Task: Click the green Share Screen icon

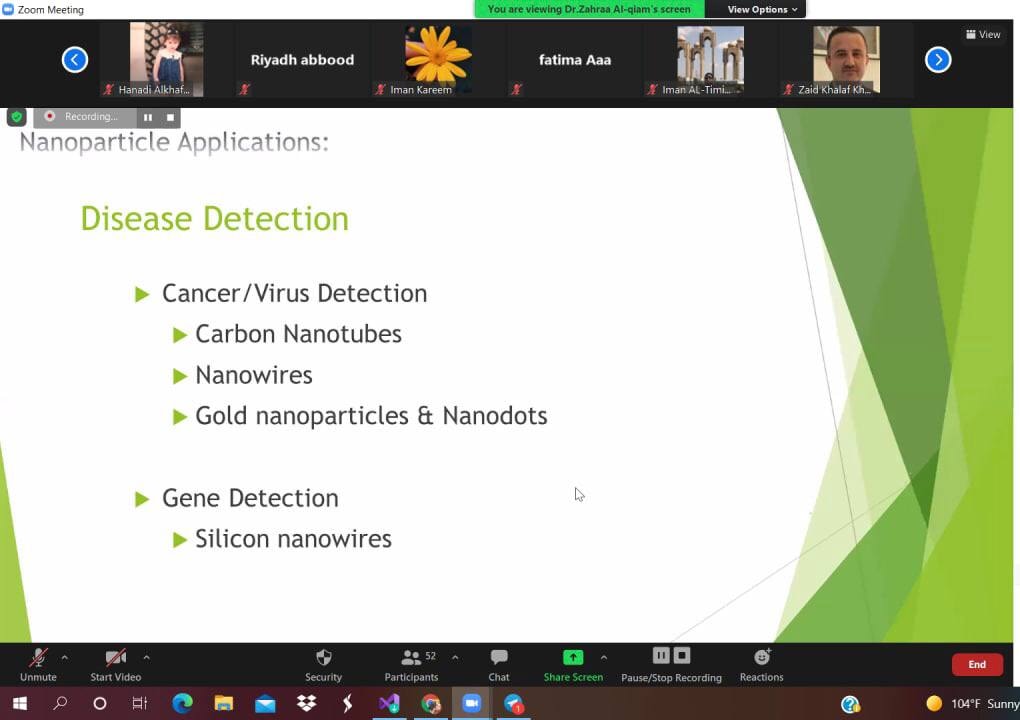Action: pos(573,657)
